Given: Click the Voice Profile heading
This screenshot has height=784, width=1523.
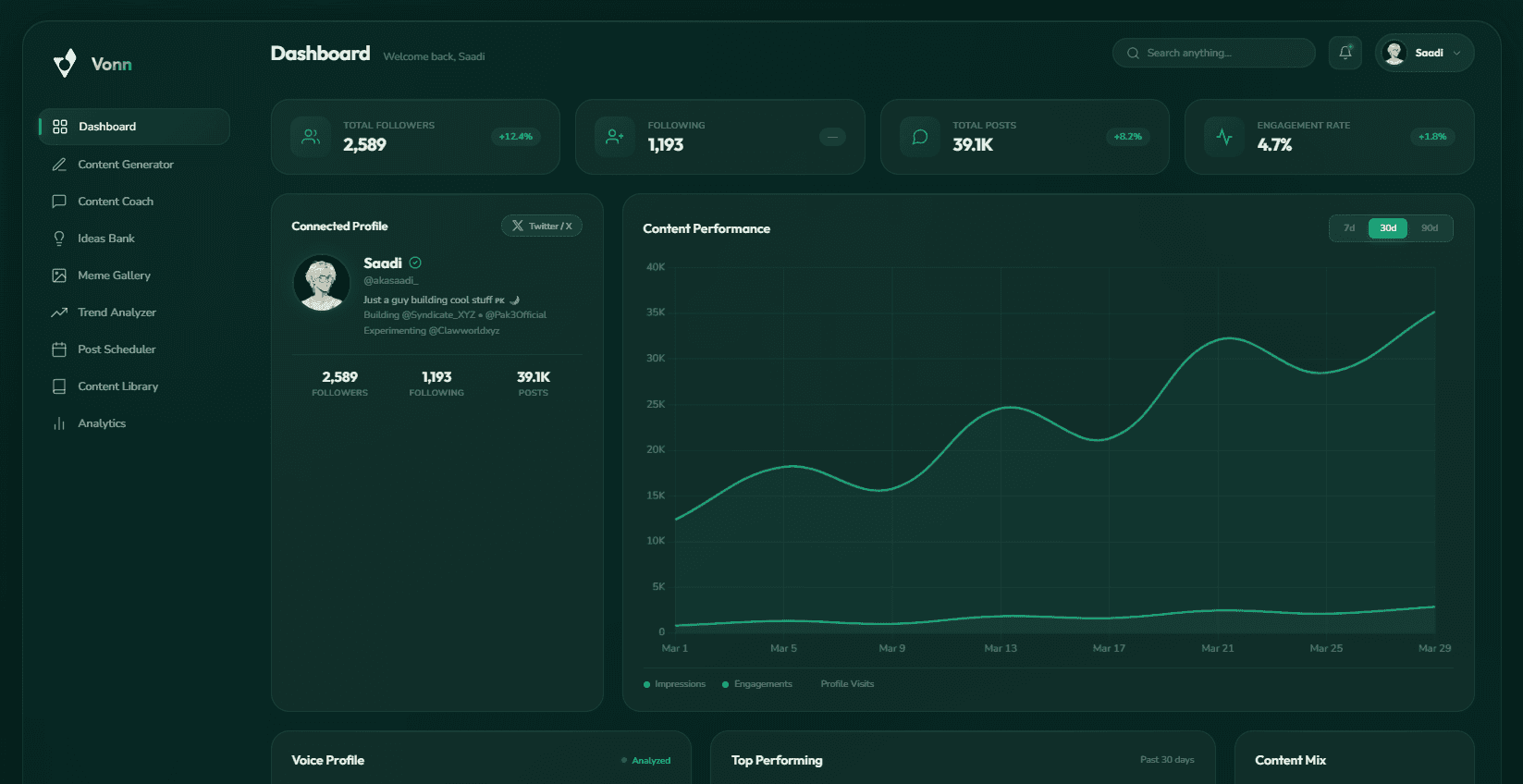Looking at the screenshot, I should pos(328,760).
